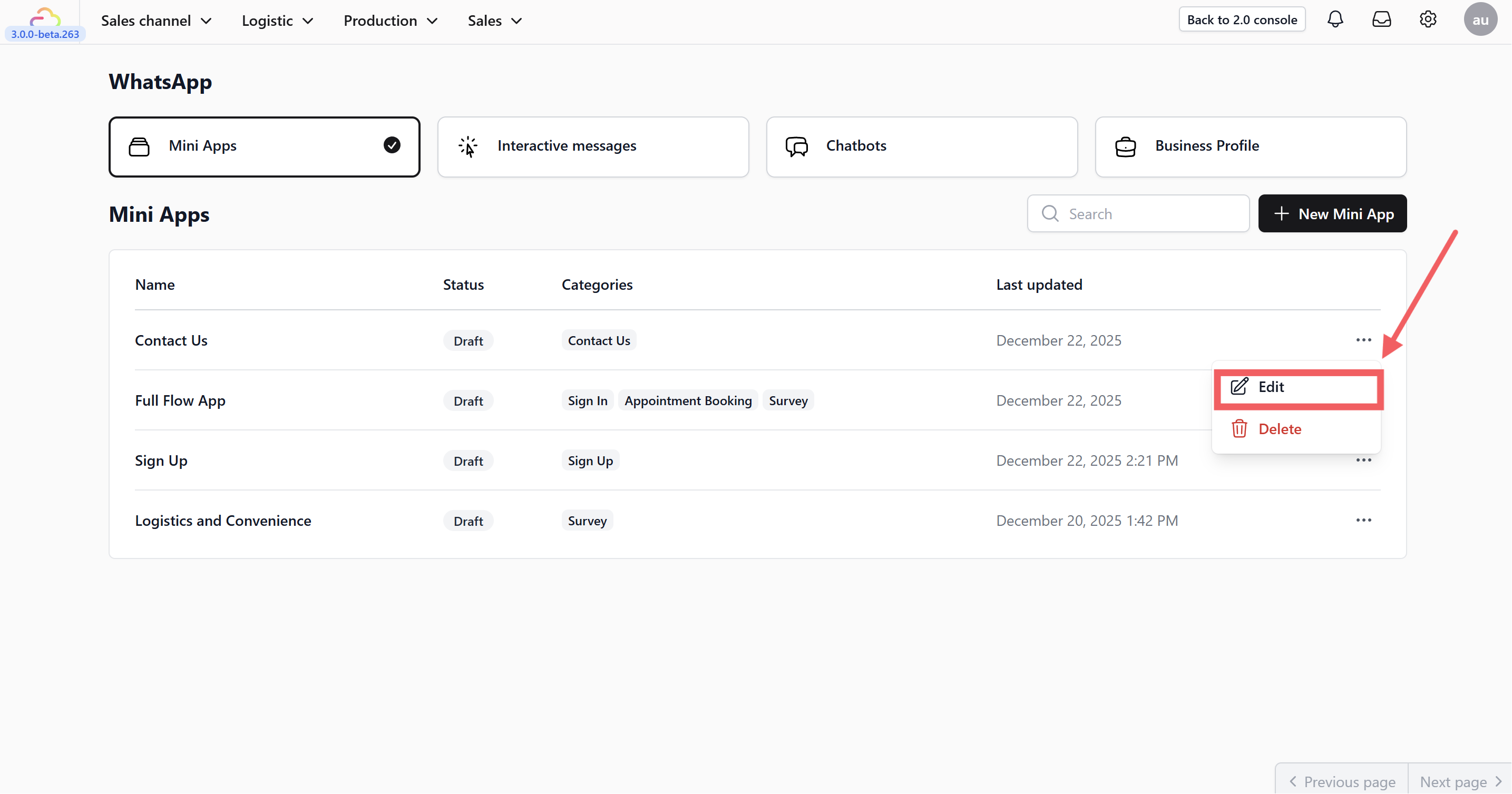
Task: Click Survey tag in Logistics row
Action: point(587,521)
